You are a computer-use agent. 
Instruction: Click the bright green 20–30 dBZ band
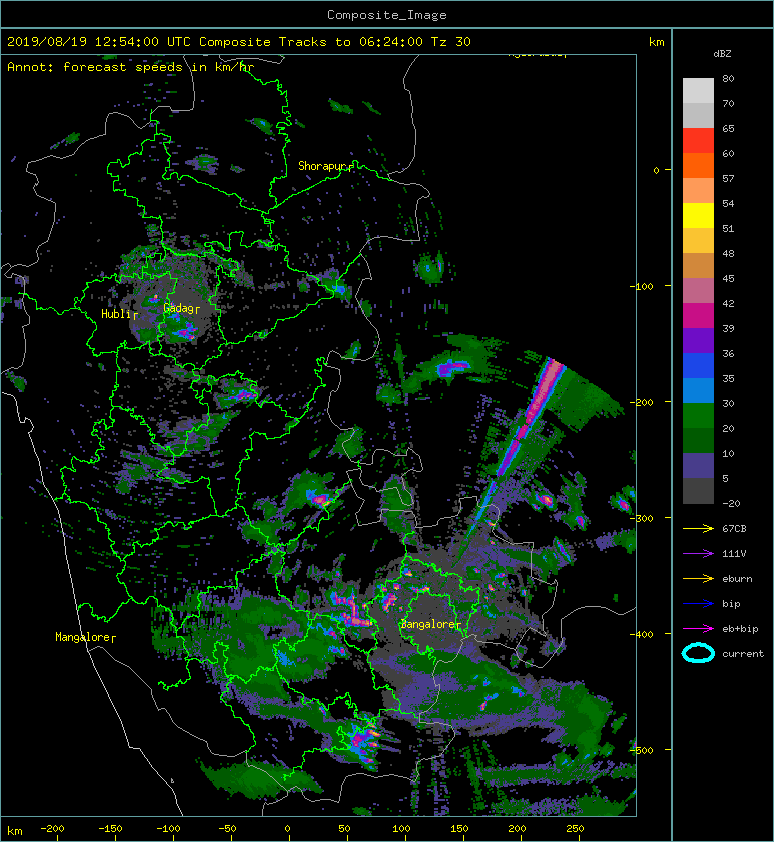pos(698,416)
